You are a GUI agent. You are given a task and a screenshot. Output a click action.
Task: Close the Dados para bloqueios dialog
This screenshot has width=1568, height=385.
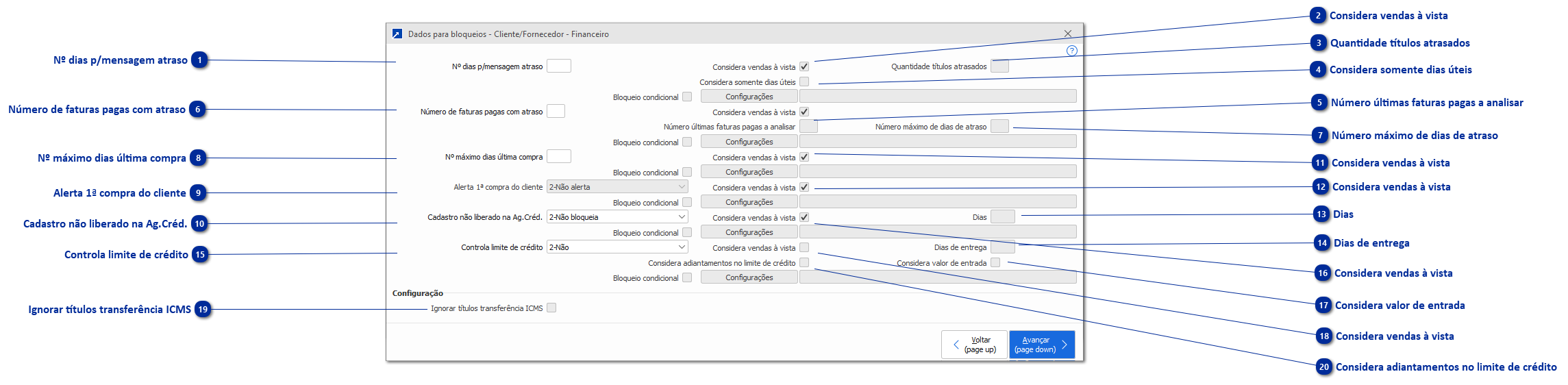pos(1067,34)
